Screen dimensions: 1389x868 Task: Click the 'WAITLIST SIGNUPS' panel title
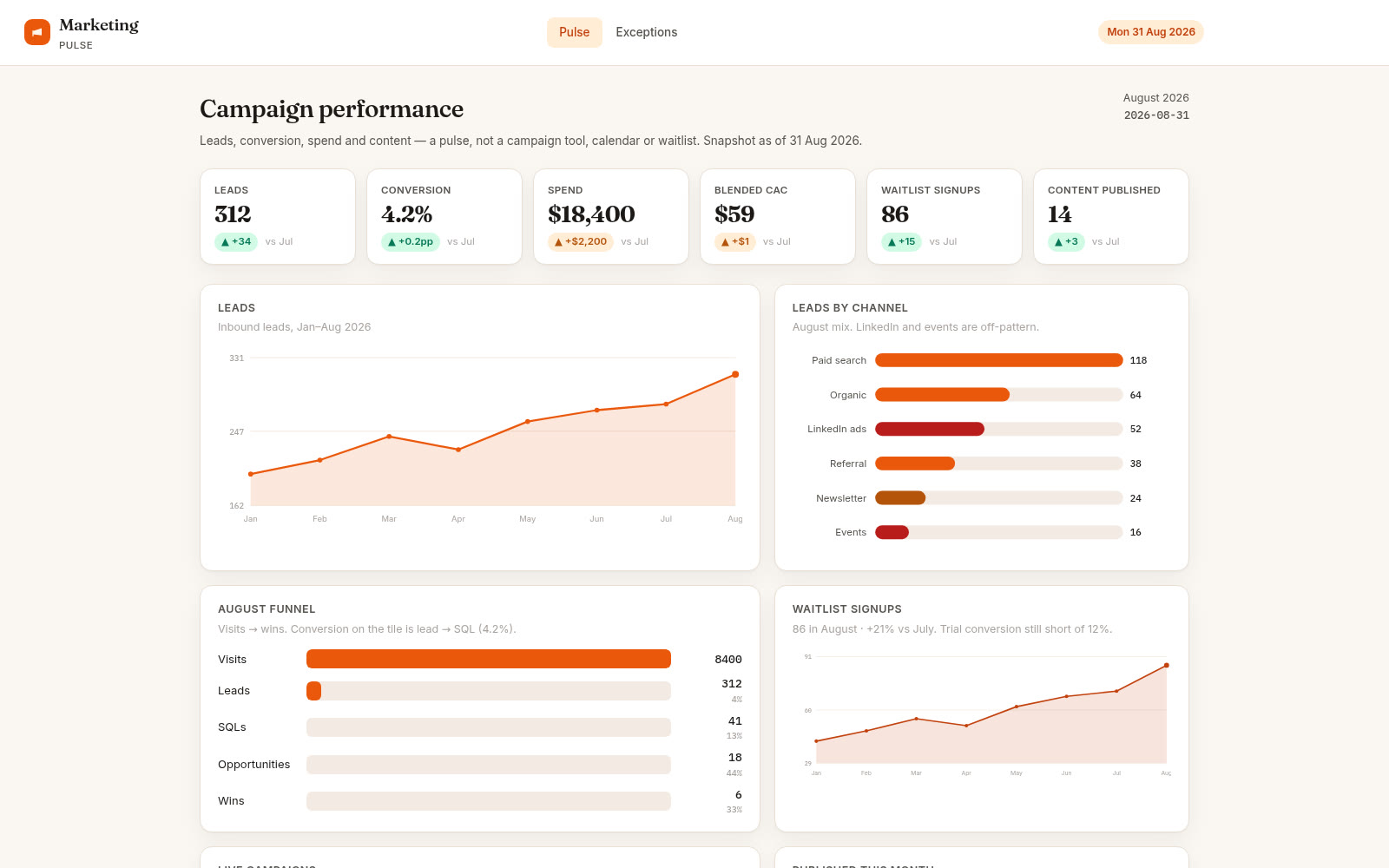[x=847, y=609]
